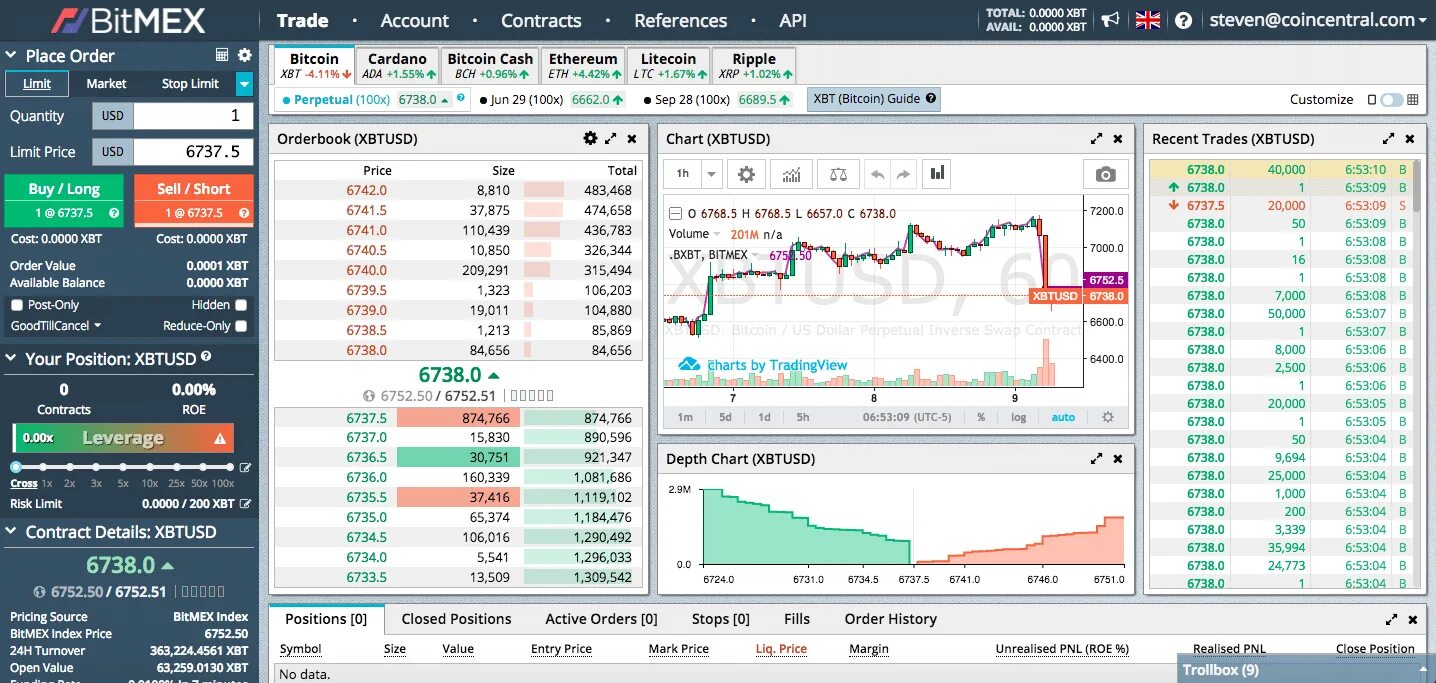1436x683 pixels.
Task: Open the chart interval dropdown arrow
Action: (711, 174)
